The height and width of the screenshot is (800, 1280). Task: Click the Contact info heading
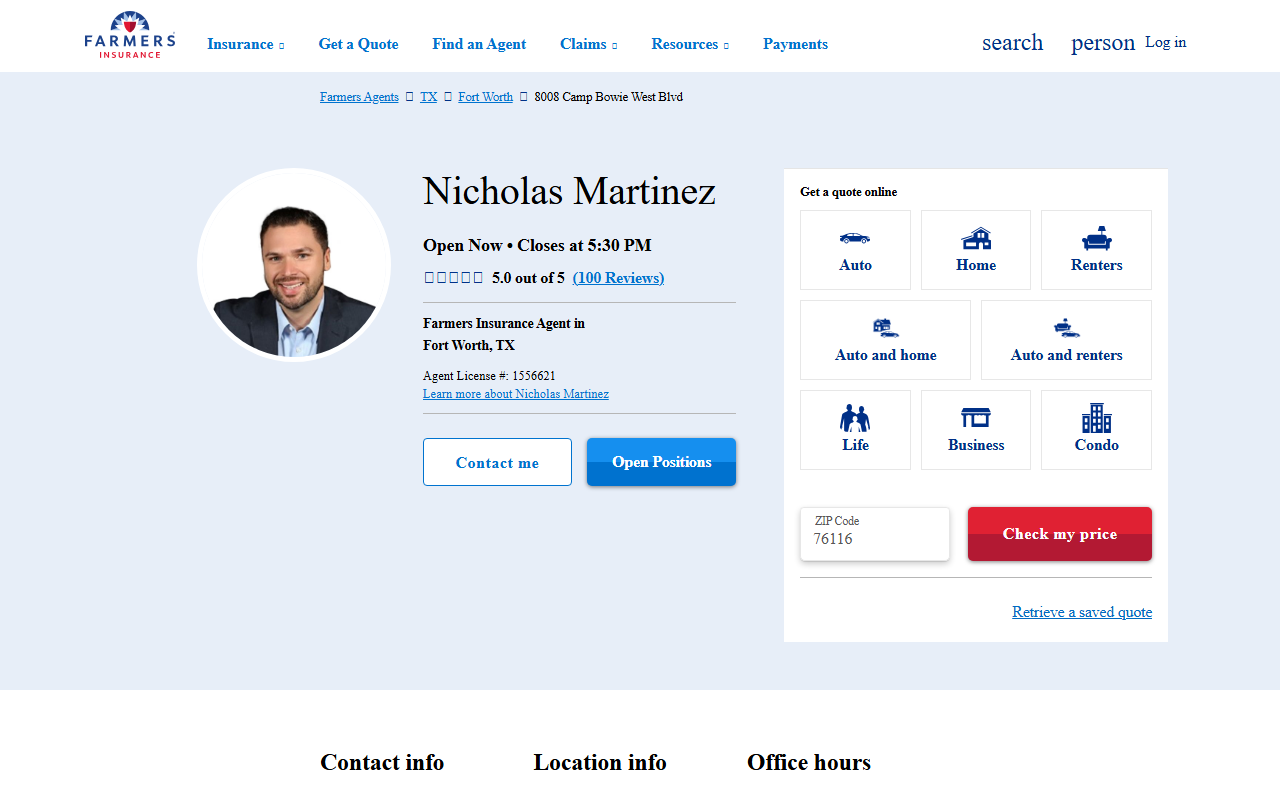(382, 762)
